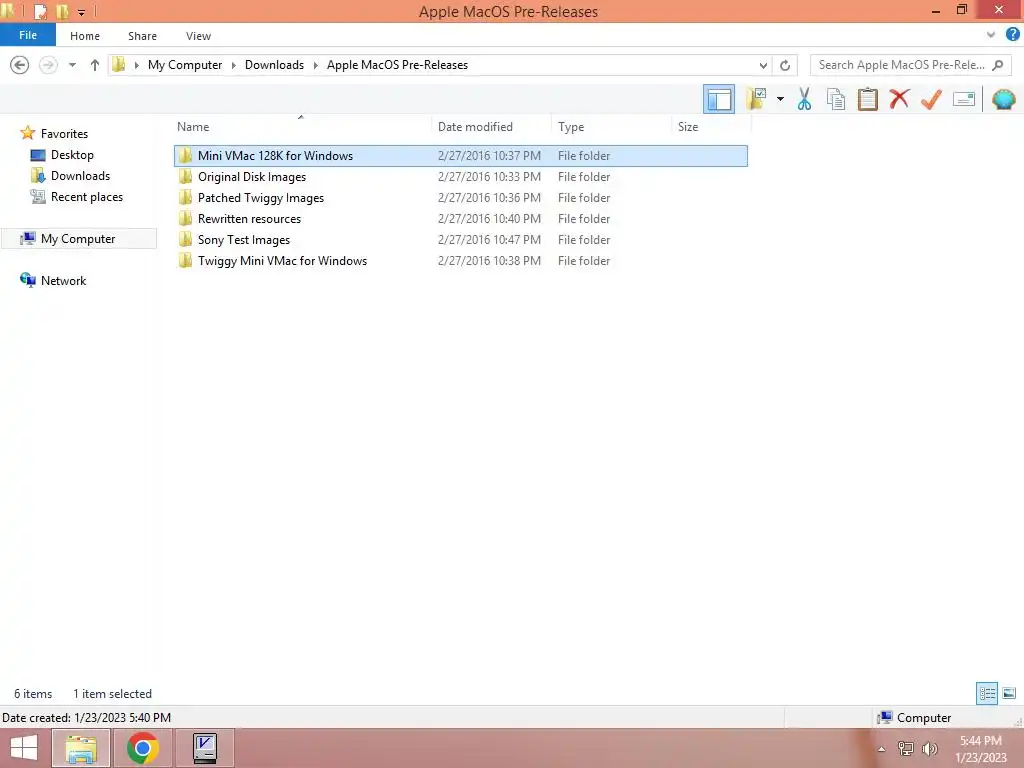
Task: Delete selection with the red X icon
Action: 899,99
